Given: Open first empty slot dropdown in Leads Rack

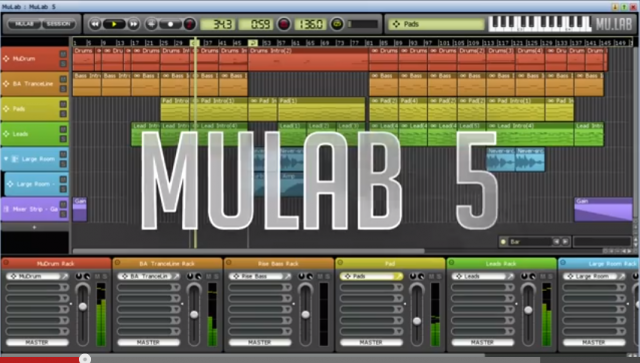Looking at the screenshot, I should tap(510, 287).
